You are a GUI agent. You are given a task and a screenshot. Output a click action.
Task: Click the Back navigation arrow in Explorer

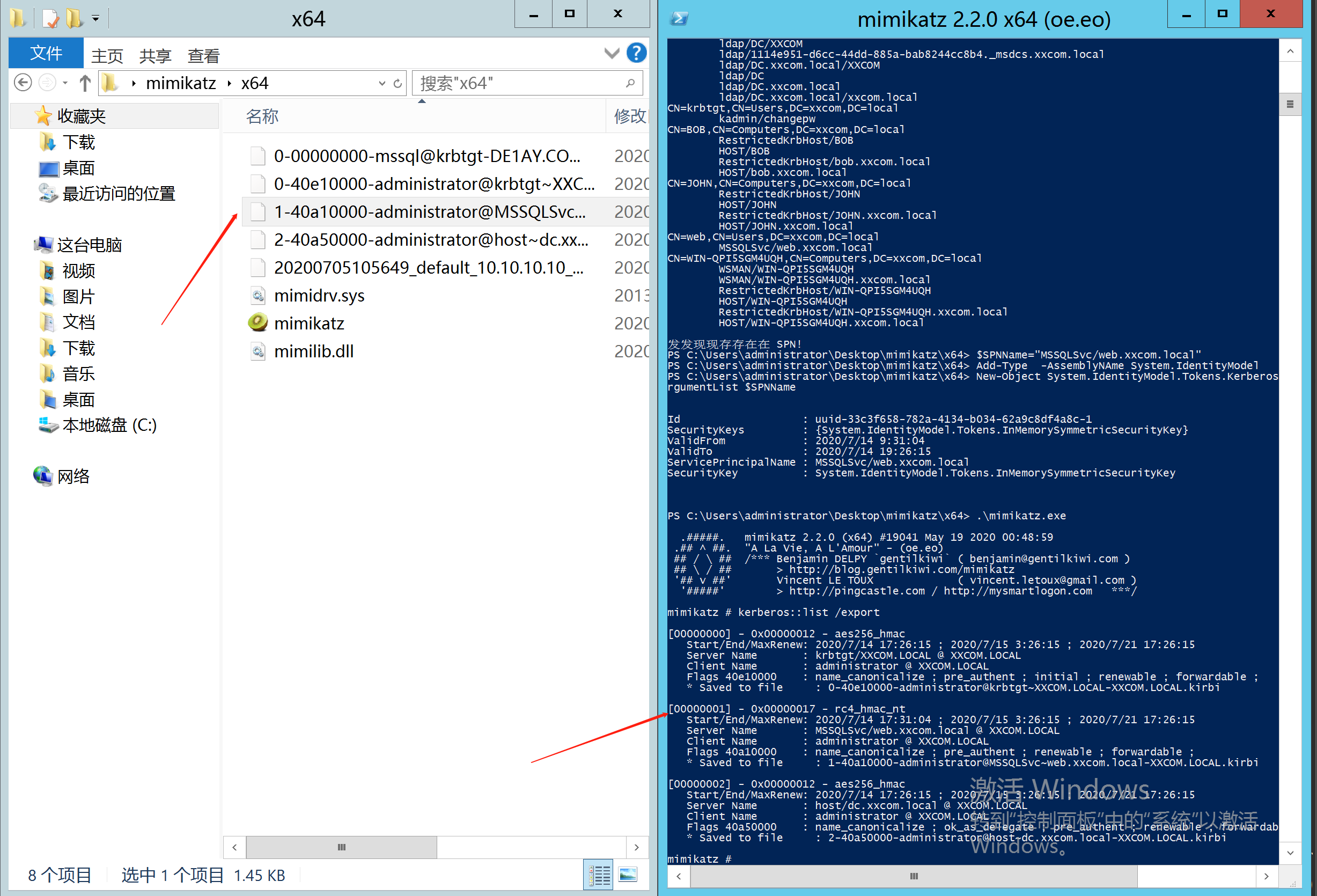(23, 83)
